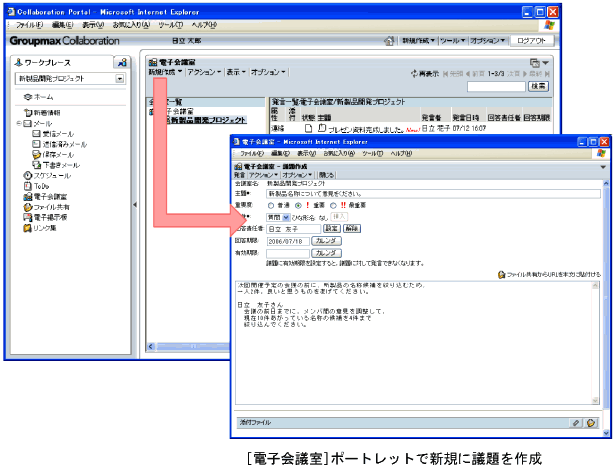Open the 新製品開発プロジェクト conference room link
The image size is (614, 474).
(x=208, y=120)
